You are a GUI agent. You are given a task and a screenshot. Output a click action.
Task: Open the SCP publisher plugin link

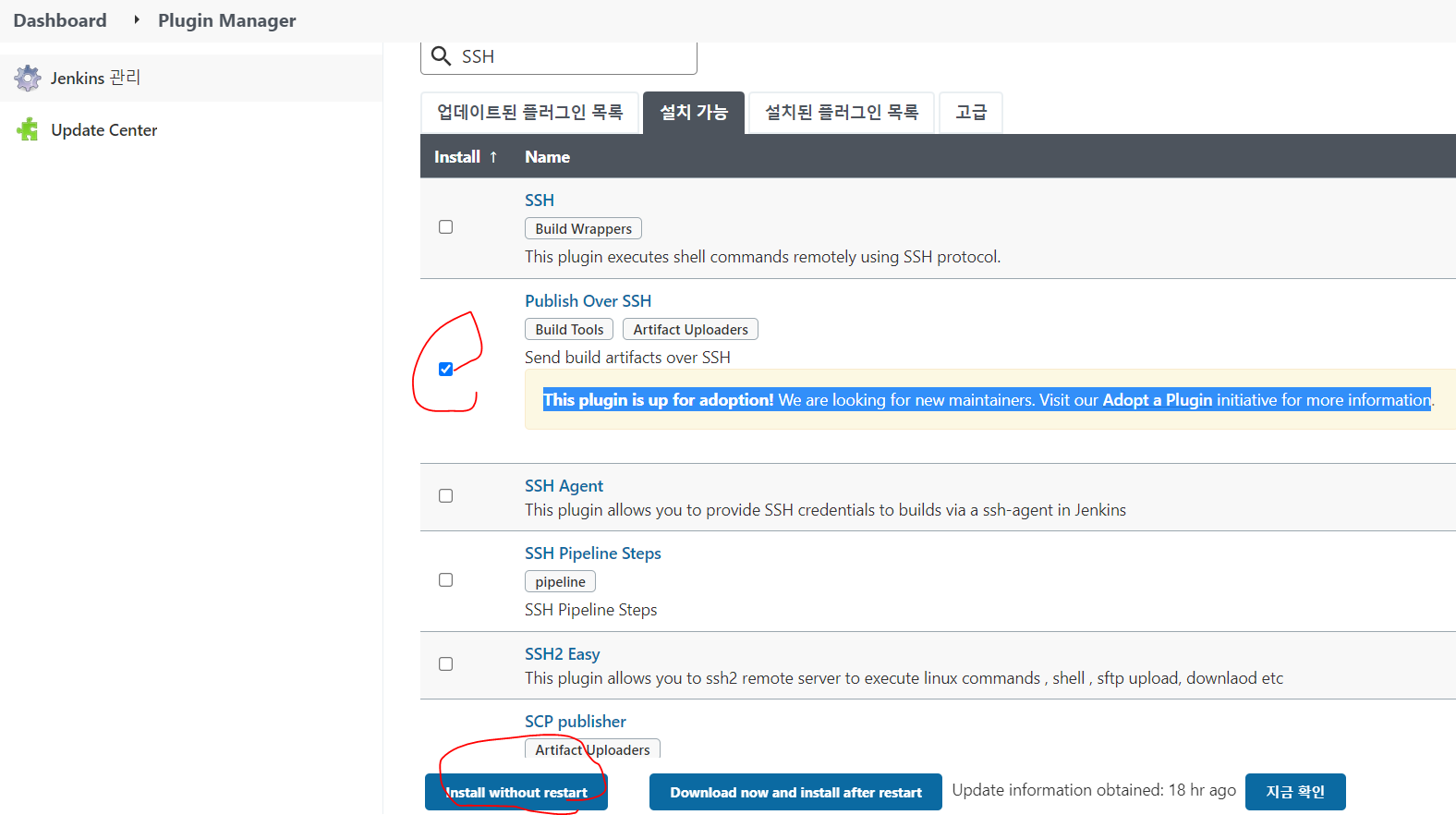click(x=576, y=722)
